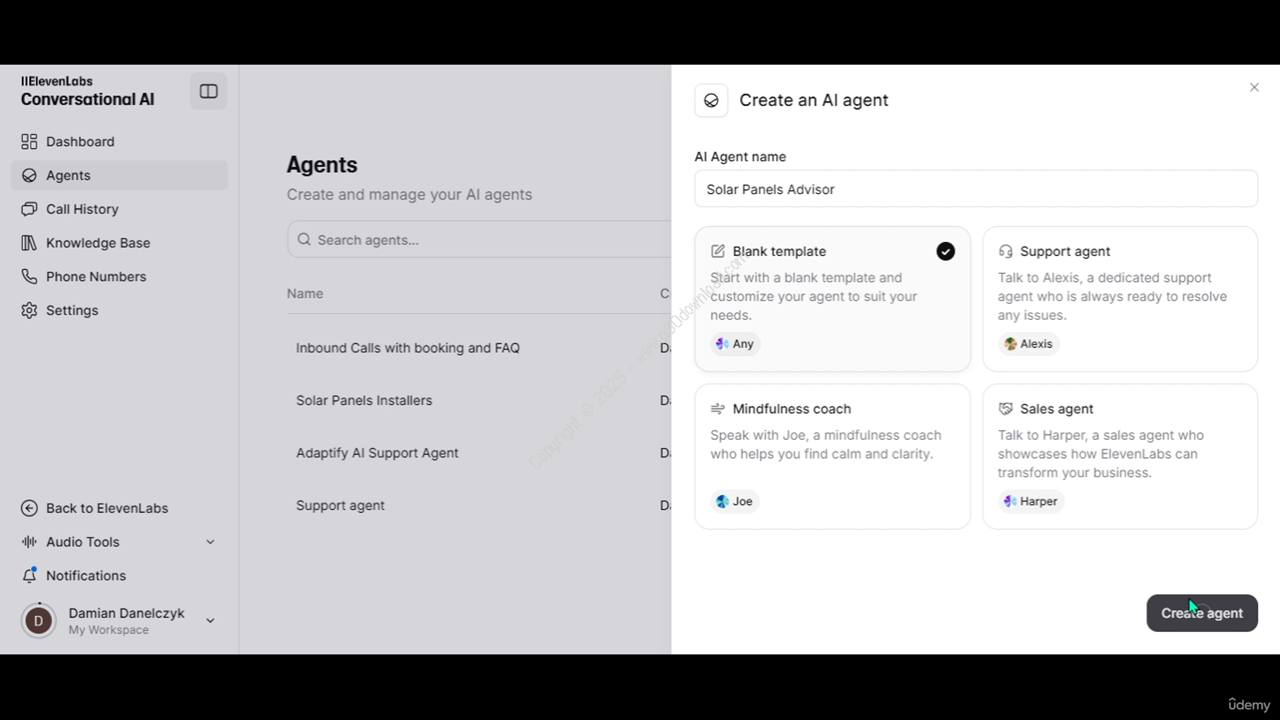The width and height of the screenshot is (1280, 720).
Task: Click the My Workspace label
Action: [109, 630]
